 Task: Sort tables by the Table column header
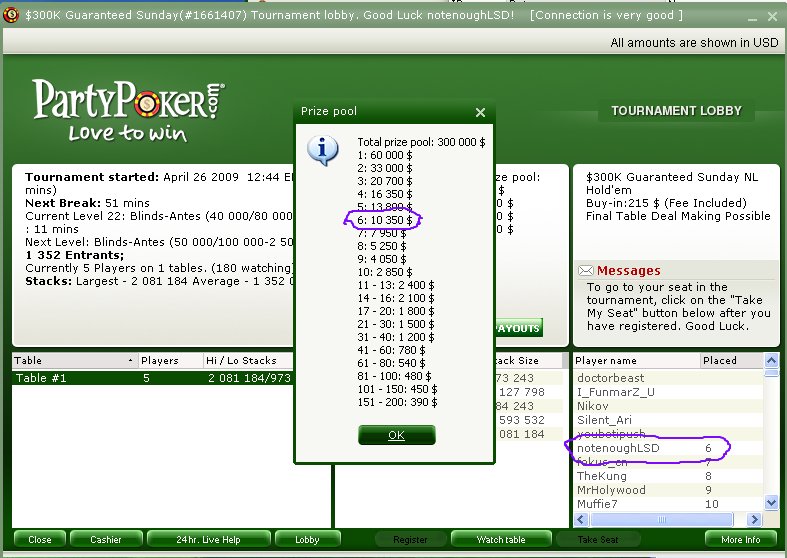click(x=72, y=360)
